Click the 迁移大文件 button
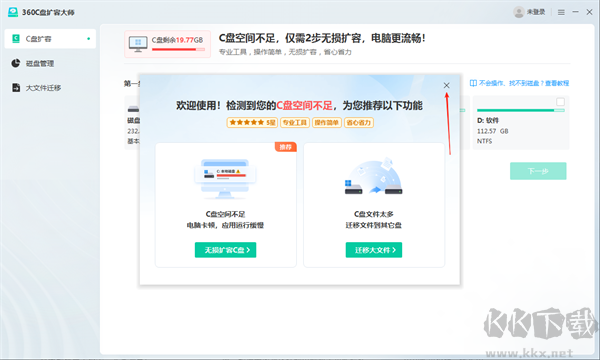600x360 pixels. [x=374, y=250]
